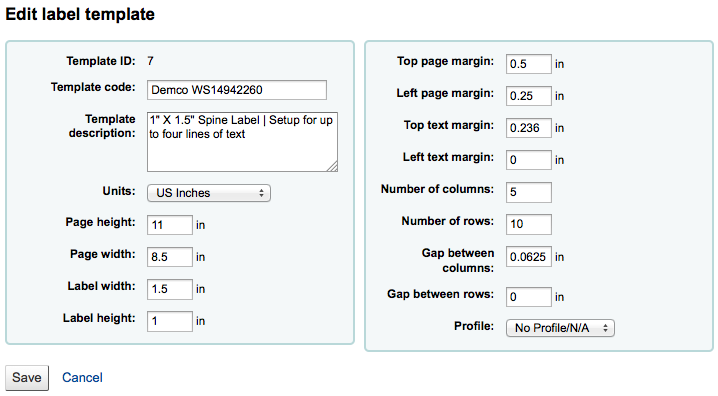Click the 'Number of columns:' label

(x=437, y=189)
